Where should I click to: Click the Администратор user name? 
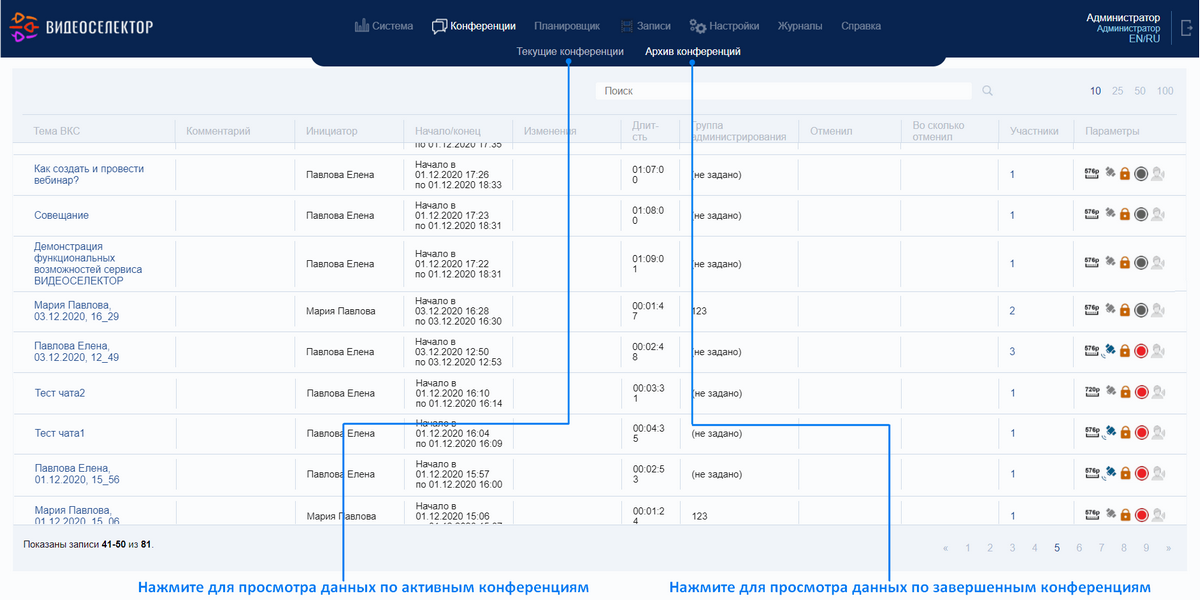1123,17
